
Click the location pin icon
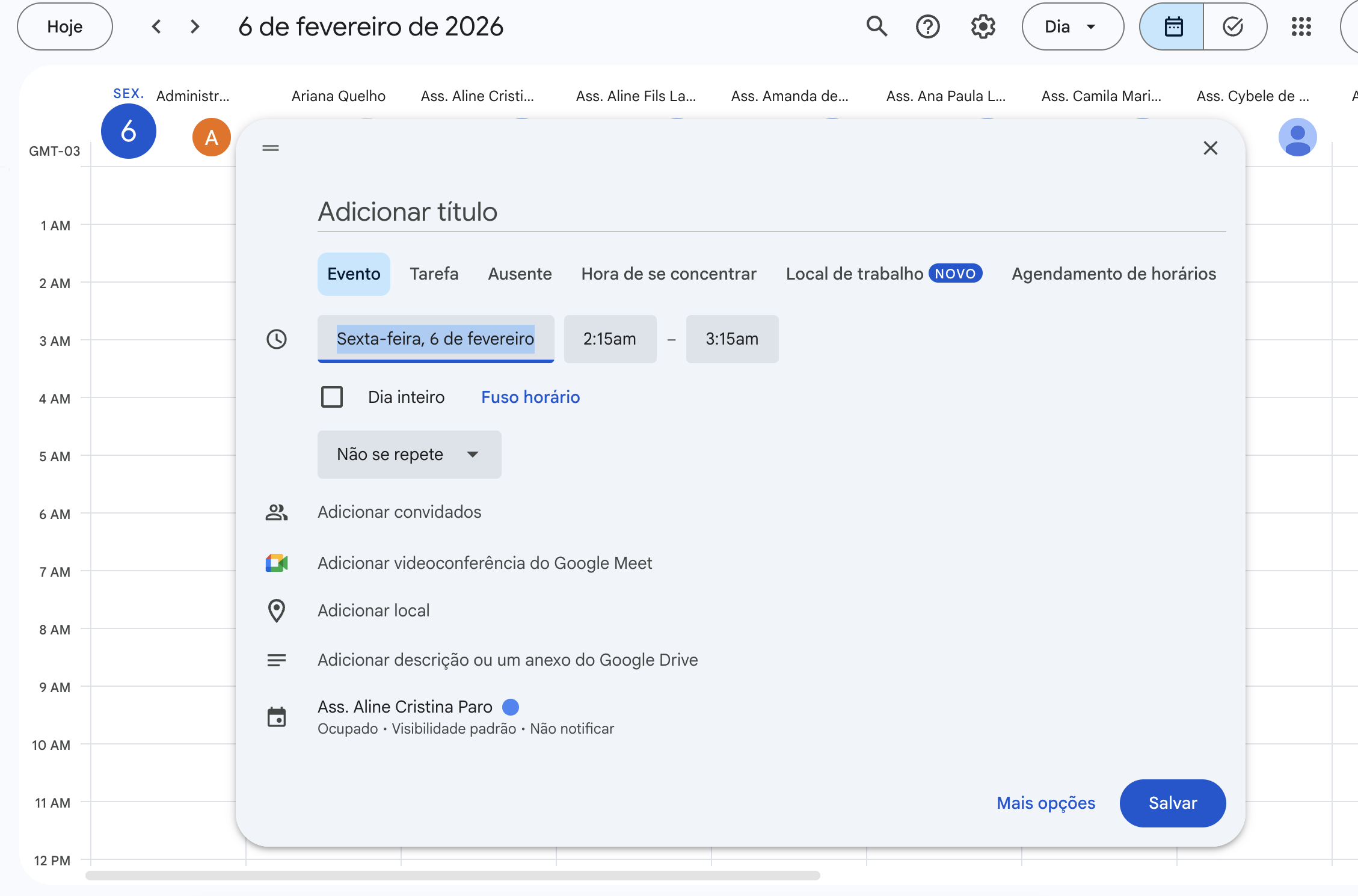pos(277,611)
